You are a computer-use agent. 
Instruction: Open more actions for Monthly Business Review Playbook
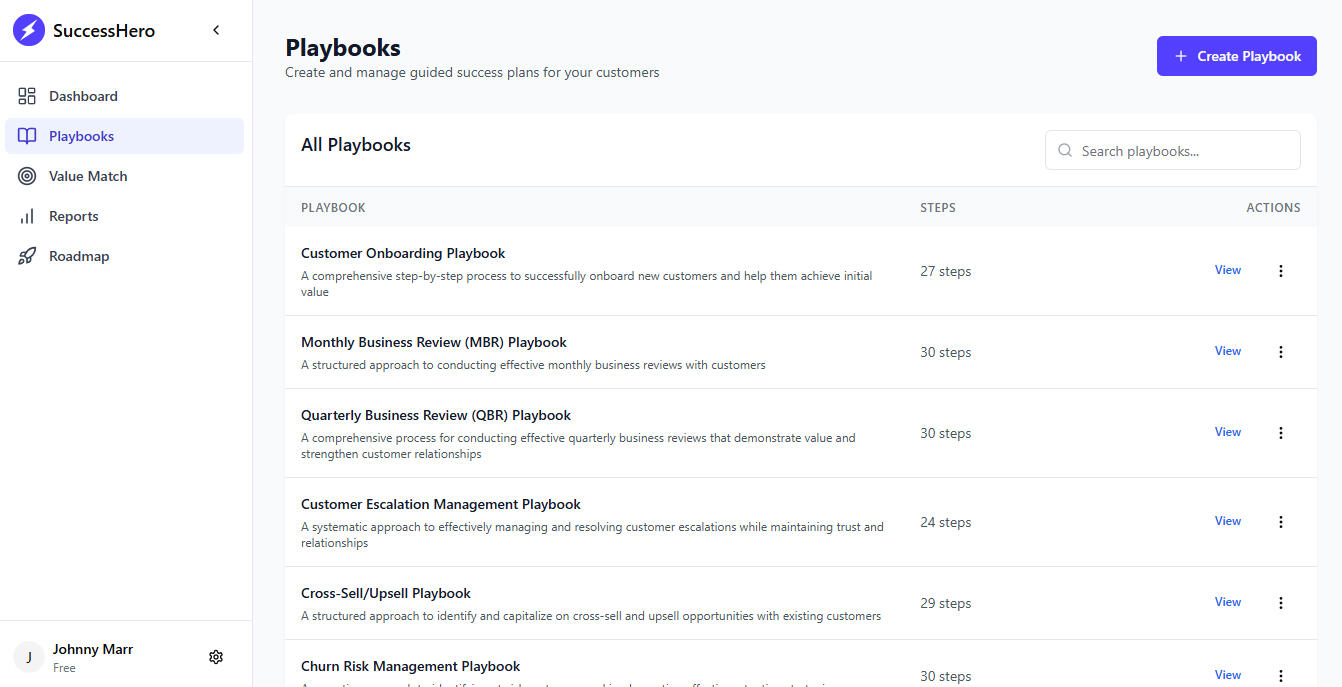coord(1280,352)
